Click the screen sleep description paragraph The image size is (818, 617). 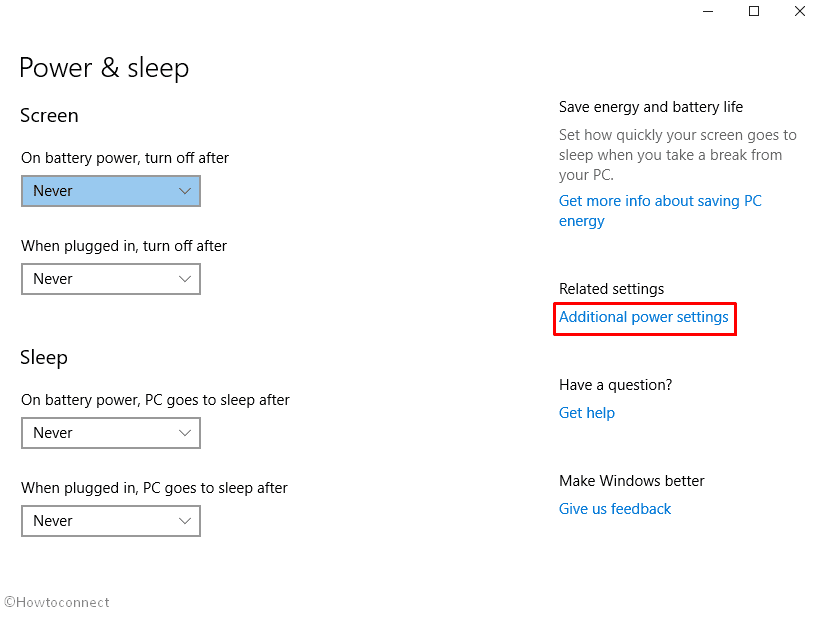tap(677, 155)
